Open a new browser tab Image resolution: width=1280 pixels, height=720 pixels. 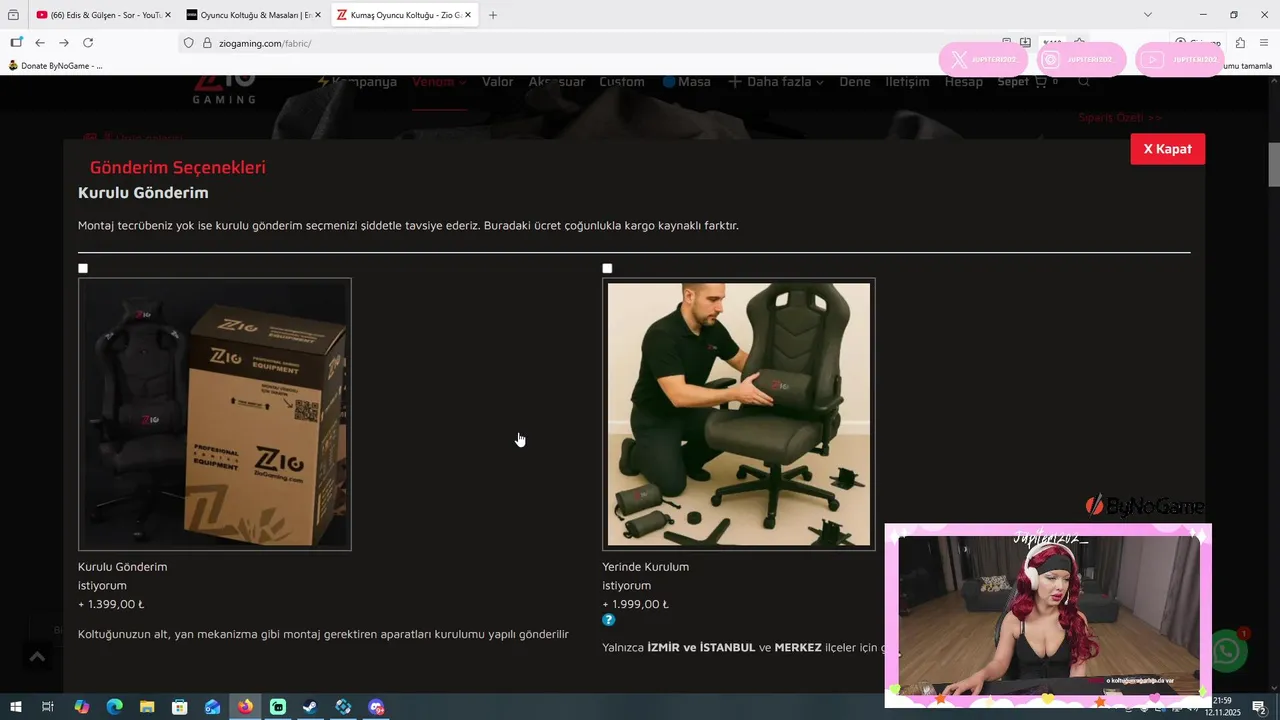[x=493, y=15]
